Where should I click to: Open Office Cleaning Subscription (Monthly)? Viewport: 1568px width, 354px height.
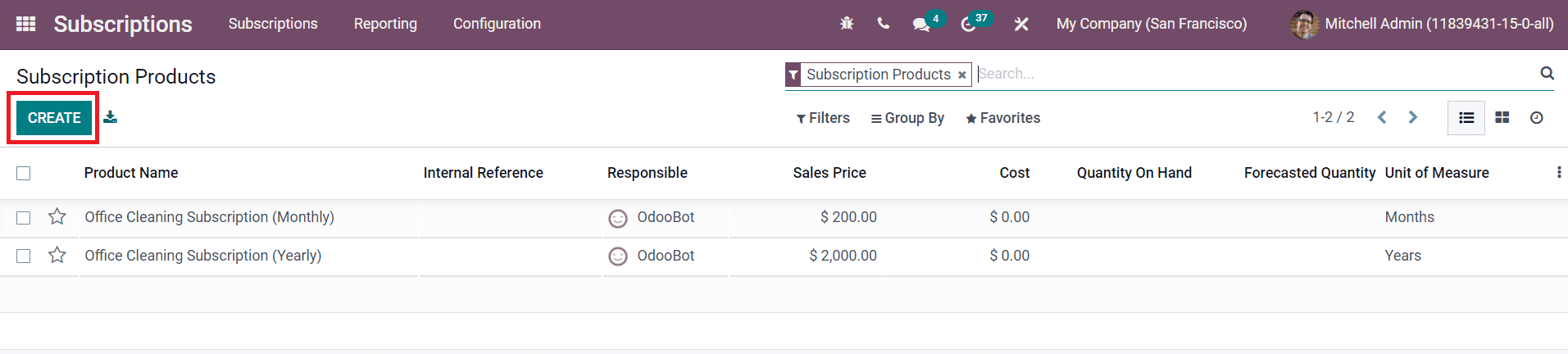[210, 217]
